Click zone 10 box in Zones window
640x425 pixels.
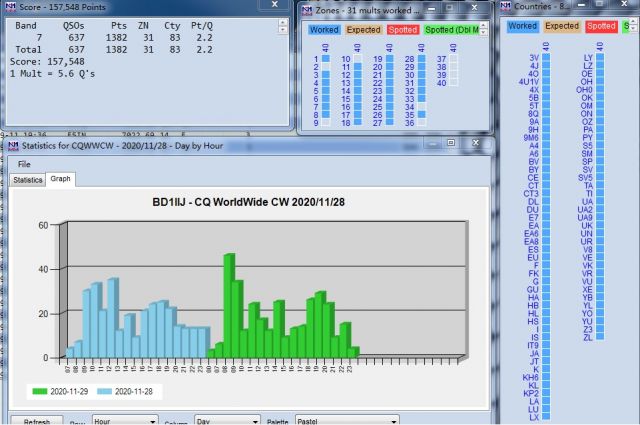coord(358,58)
